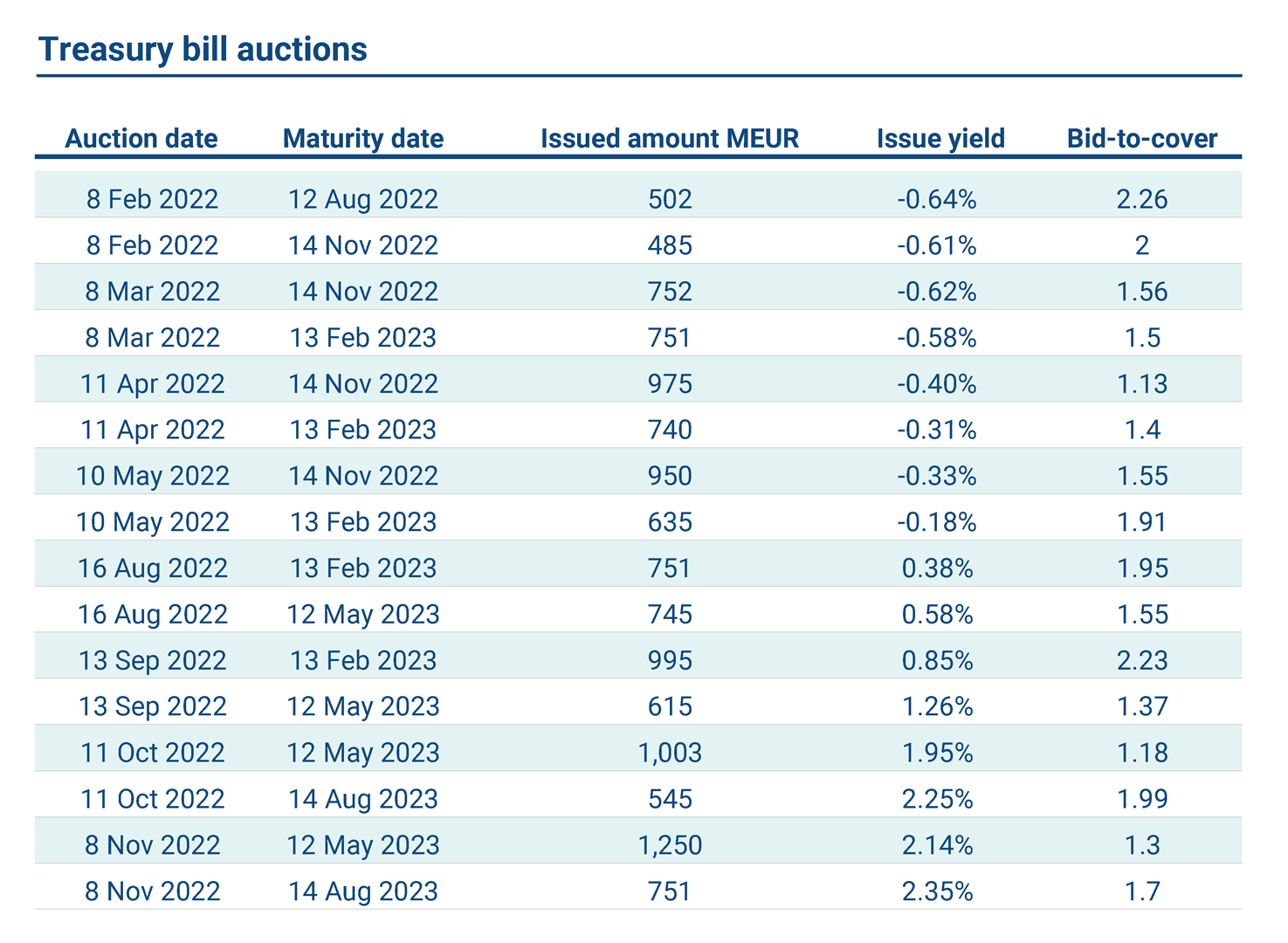
Task: Select the 1.26% issue yield cell
Action: (x=937, y=706)
